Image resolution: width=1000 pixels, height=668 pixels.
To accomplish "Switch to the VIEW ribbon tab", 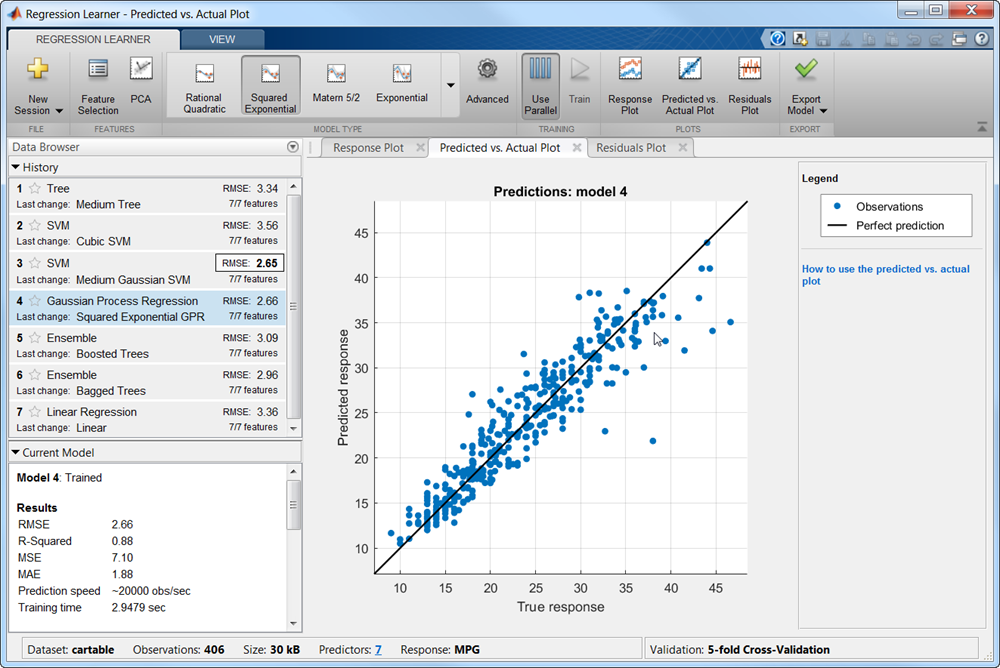I will tap(222, 39).
